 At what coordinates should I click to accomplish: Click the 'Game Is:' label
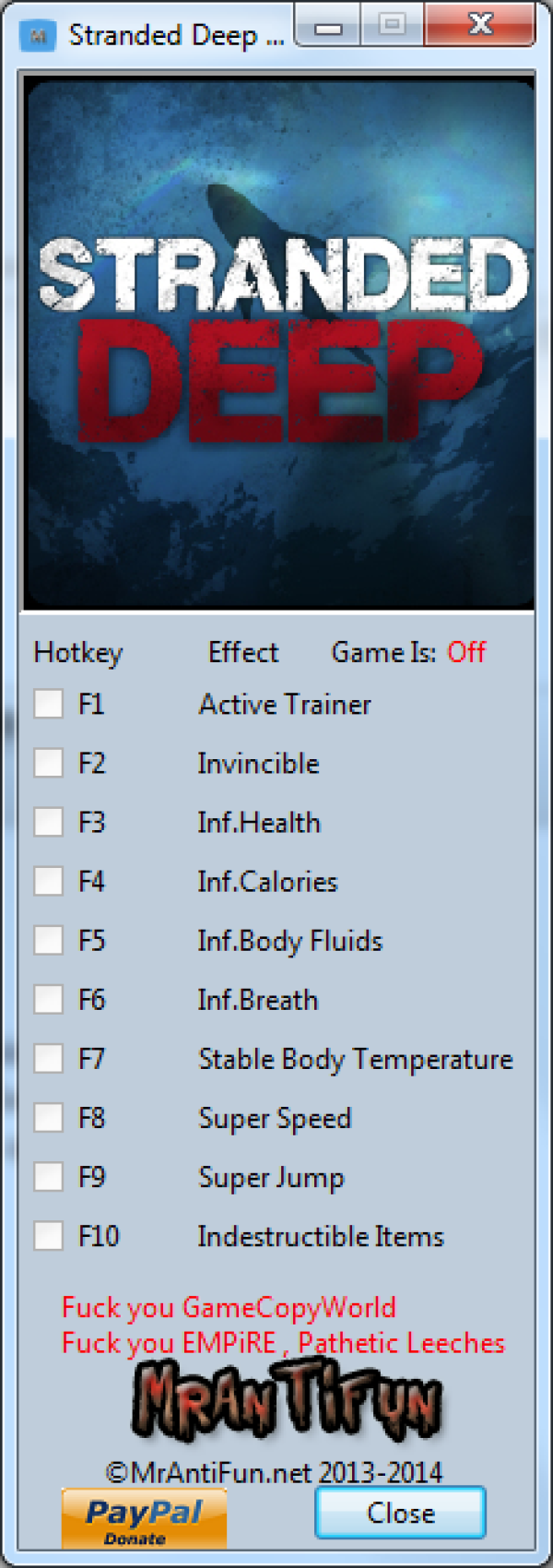click(x=383, y=652)
